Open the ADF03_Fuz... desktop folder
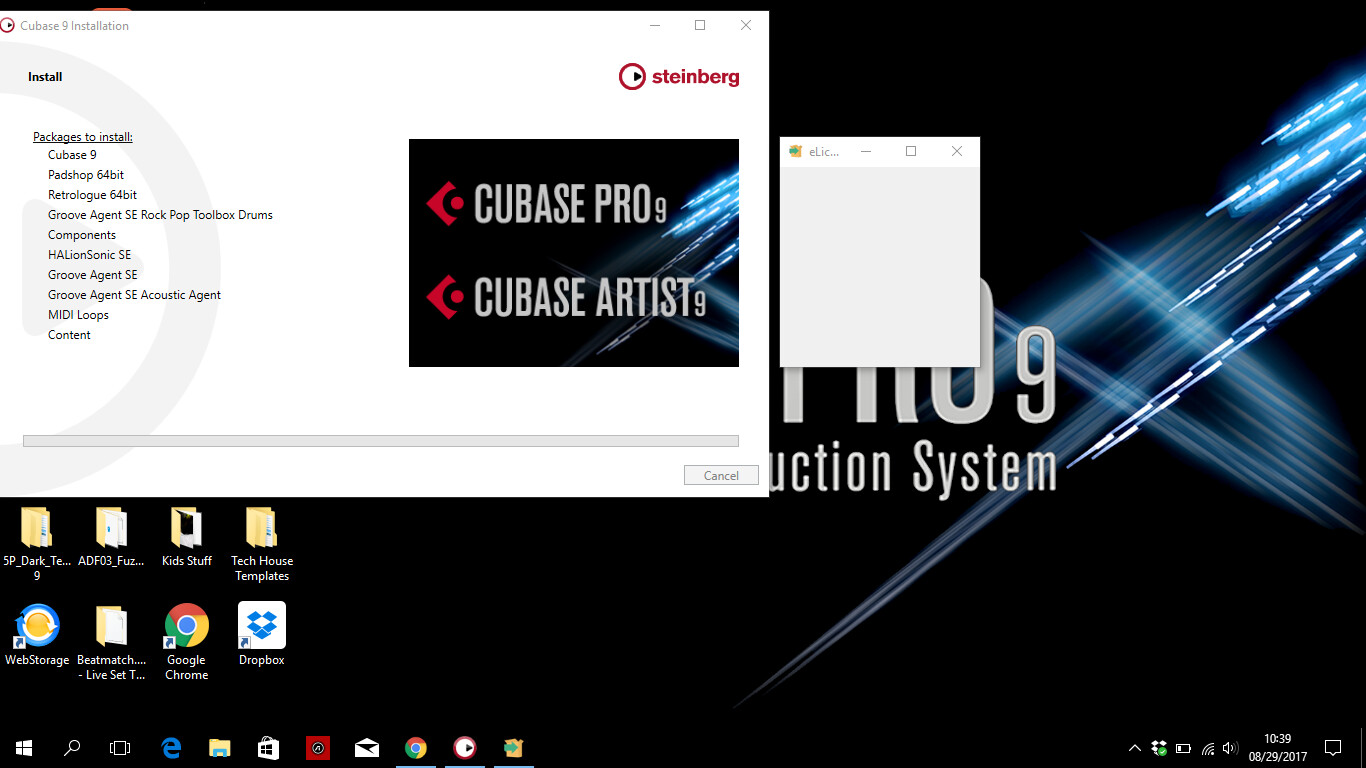1366x768 pixels. click(x=111, y=538)
